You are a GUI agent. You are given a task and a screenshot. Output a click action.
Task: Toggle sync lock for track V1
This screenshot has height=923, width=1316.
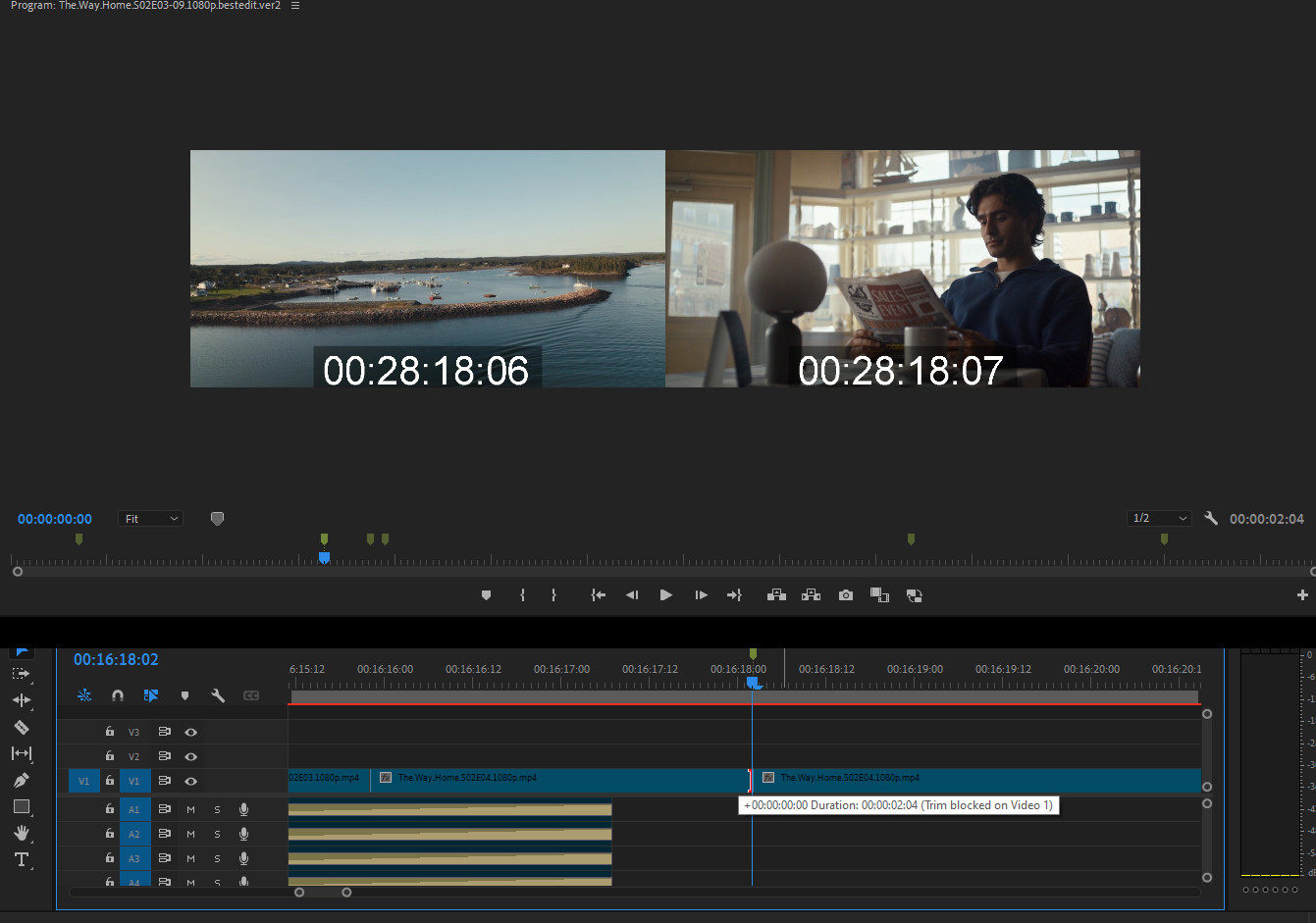pyautogui.click(x=164, y=781)
